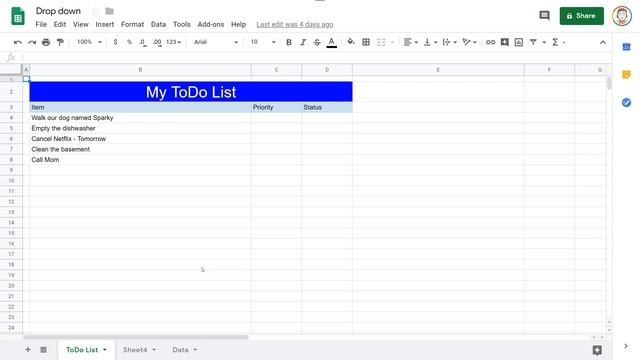Open Tasks side panel
The image size is (640, 360).
626,102
